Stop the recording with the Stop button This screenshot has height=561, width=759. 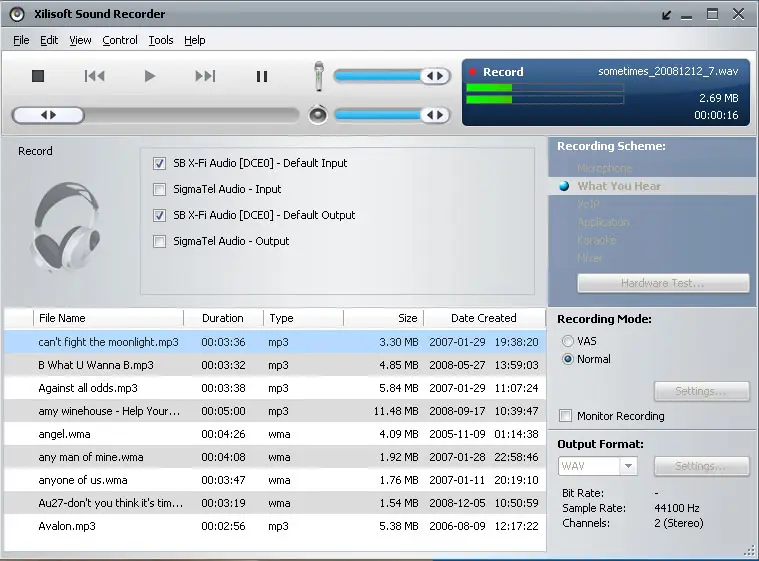38,76
